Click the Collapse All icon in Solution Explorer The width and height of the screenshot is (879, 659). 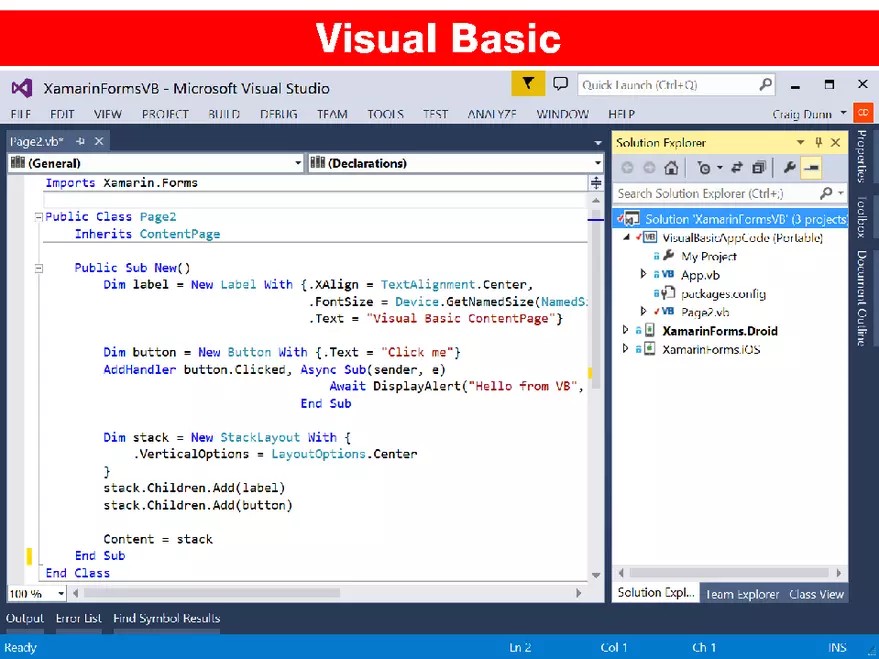pyautogui.click(x=759, y=168)
